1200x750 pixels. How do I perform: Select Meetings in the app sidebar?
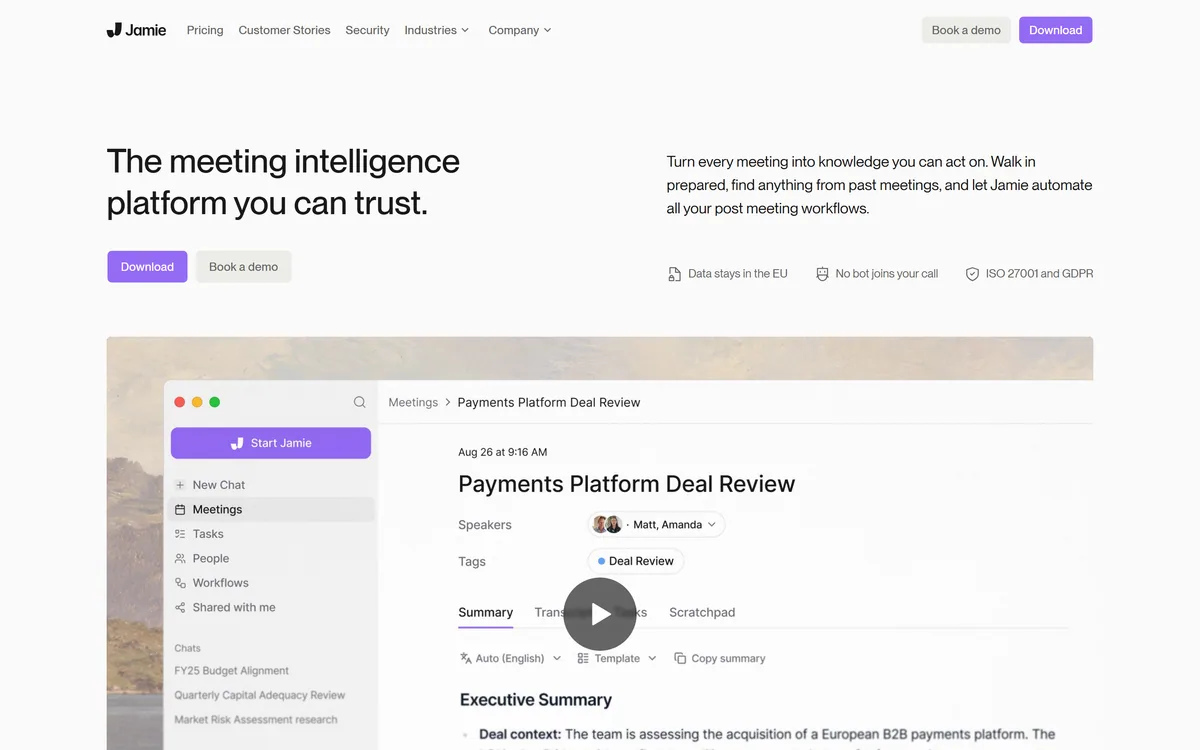pos(272,509)
